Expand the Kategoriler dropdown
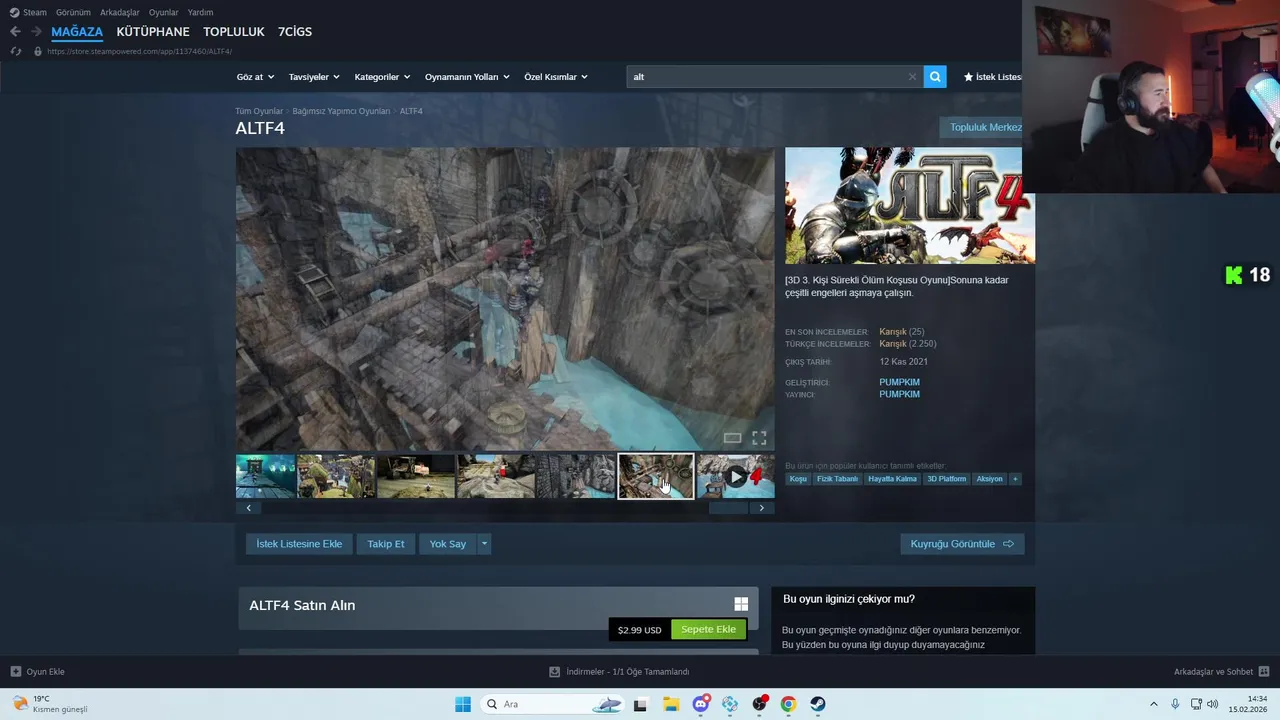1280x720 pixels. tap(382, 77)
